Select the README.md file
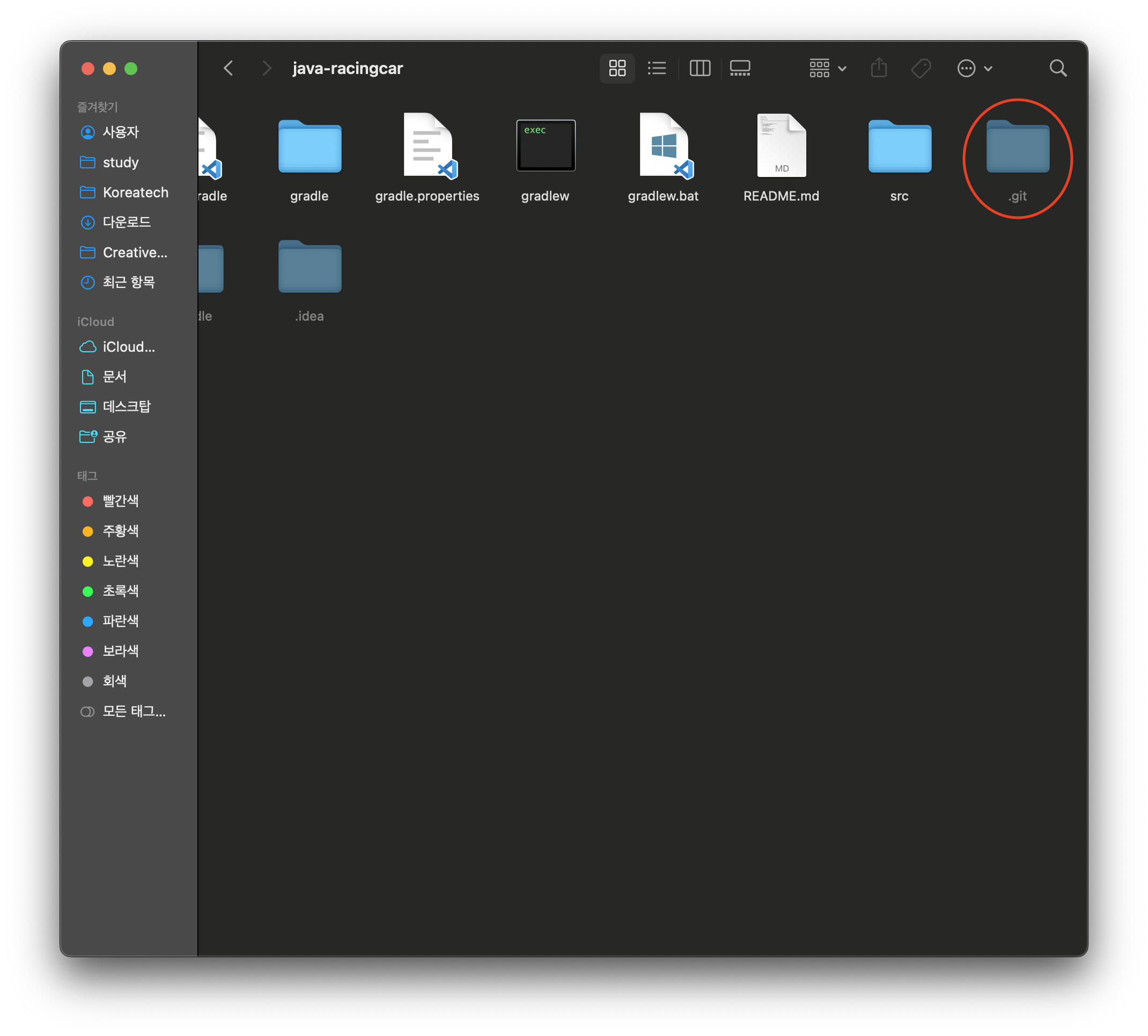This screenshot has height=1036, width=1148. pyautogui.click(x=781, y=146)
